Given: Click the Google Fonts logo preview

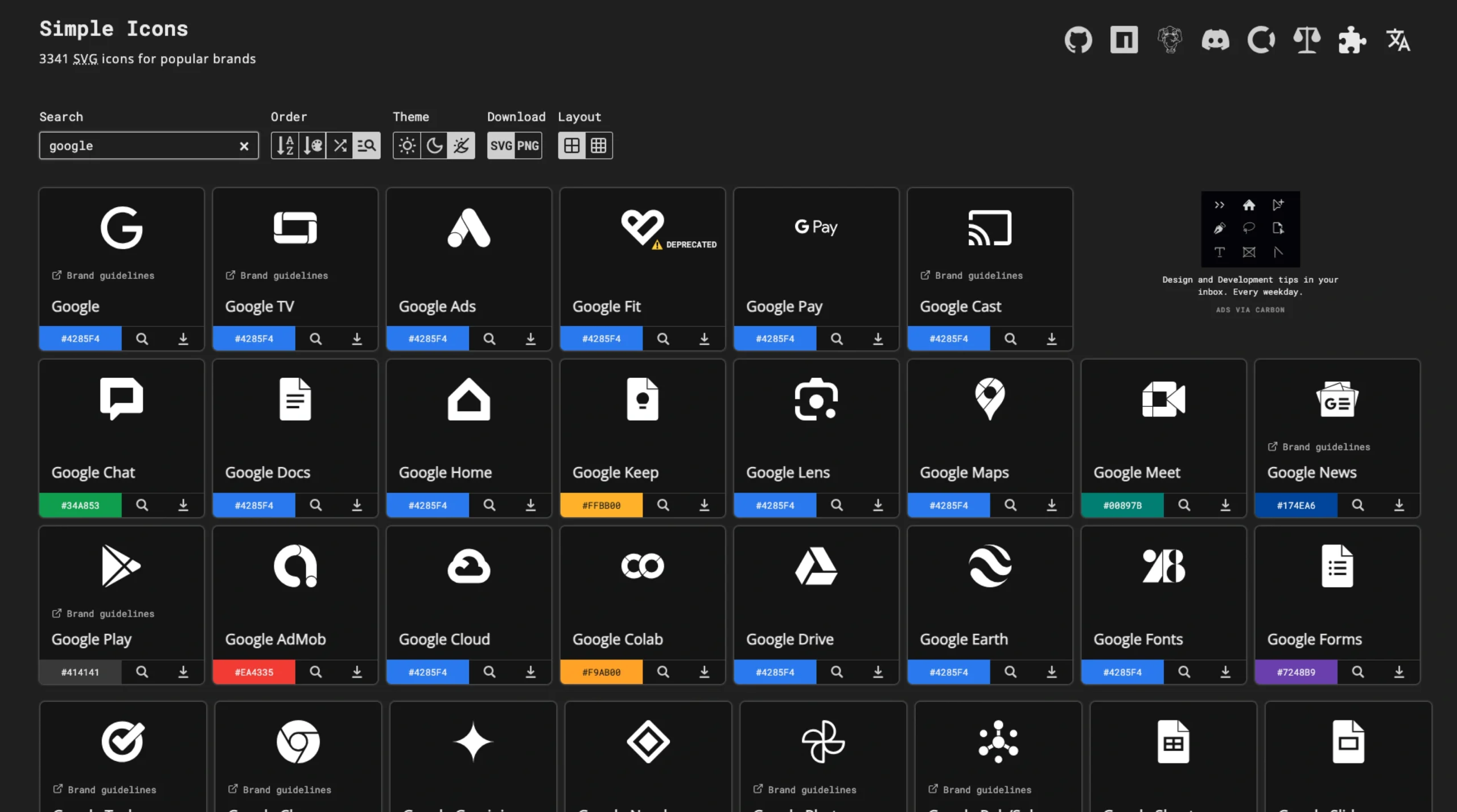Looking at the screenshot, I should click(1164, 566).
